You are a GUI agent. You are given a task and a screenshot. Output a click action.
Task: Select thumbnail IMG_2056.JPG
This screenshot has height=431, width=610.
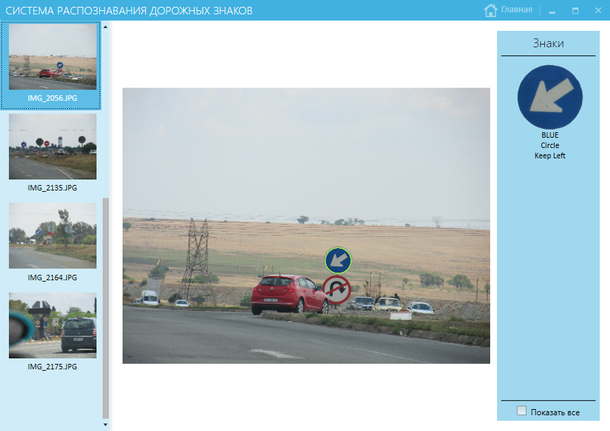(x=53, y=57)
